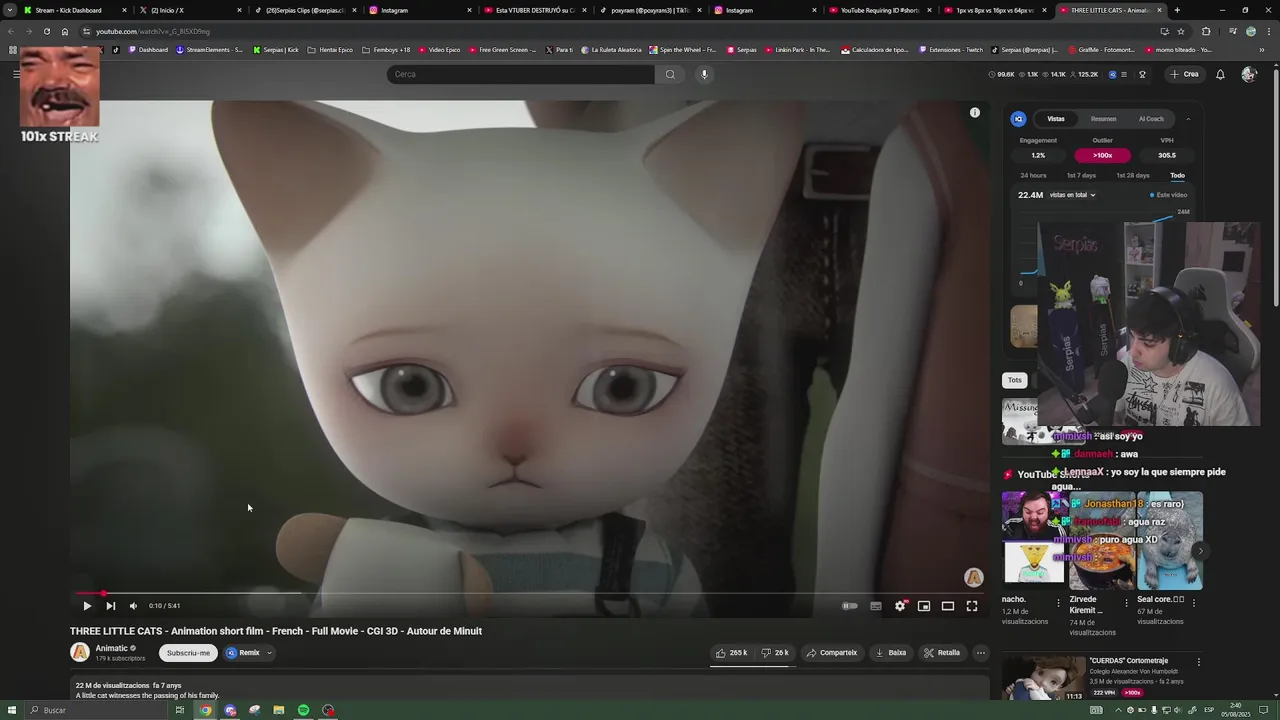Download the video with Baixa
1280x720 pixels.
click(891, 653)
